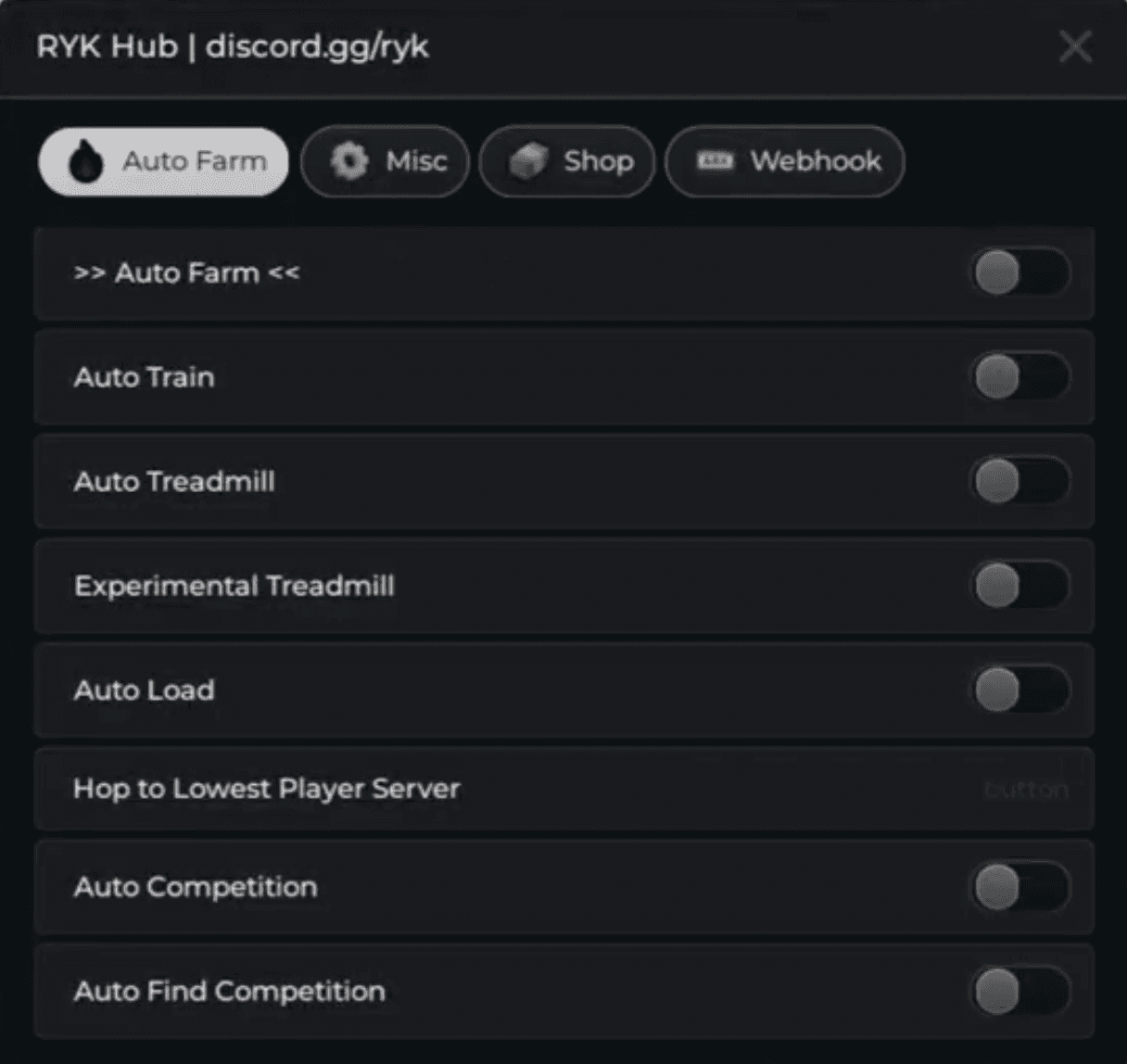Switch on Auto Load
The width and height of the screenshot is (1127, 1064).
coord(1019,690)
